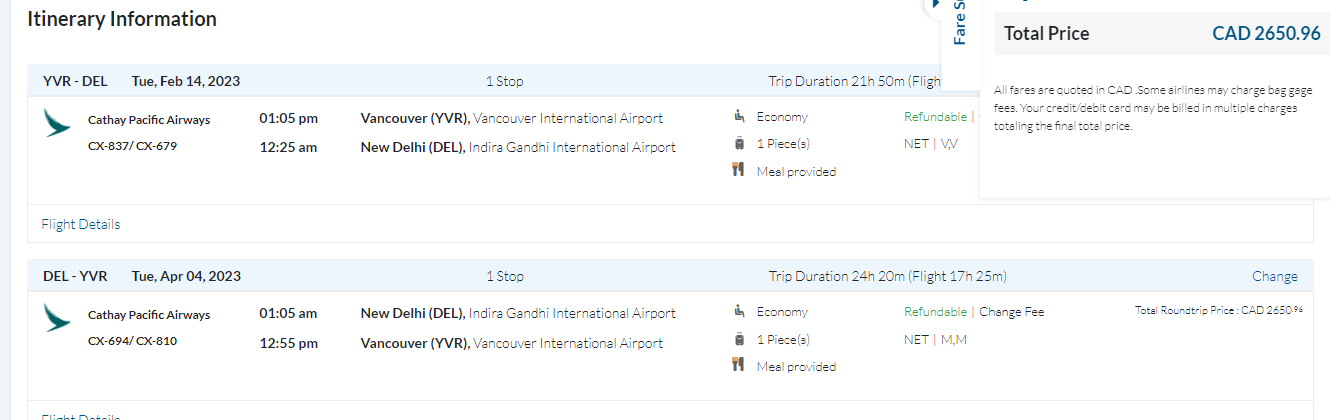
Task: Click the Economy seat icon on return flight
Action: [739, 312]
